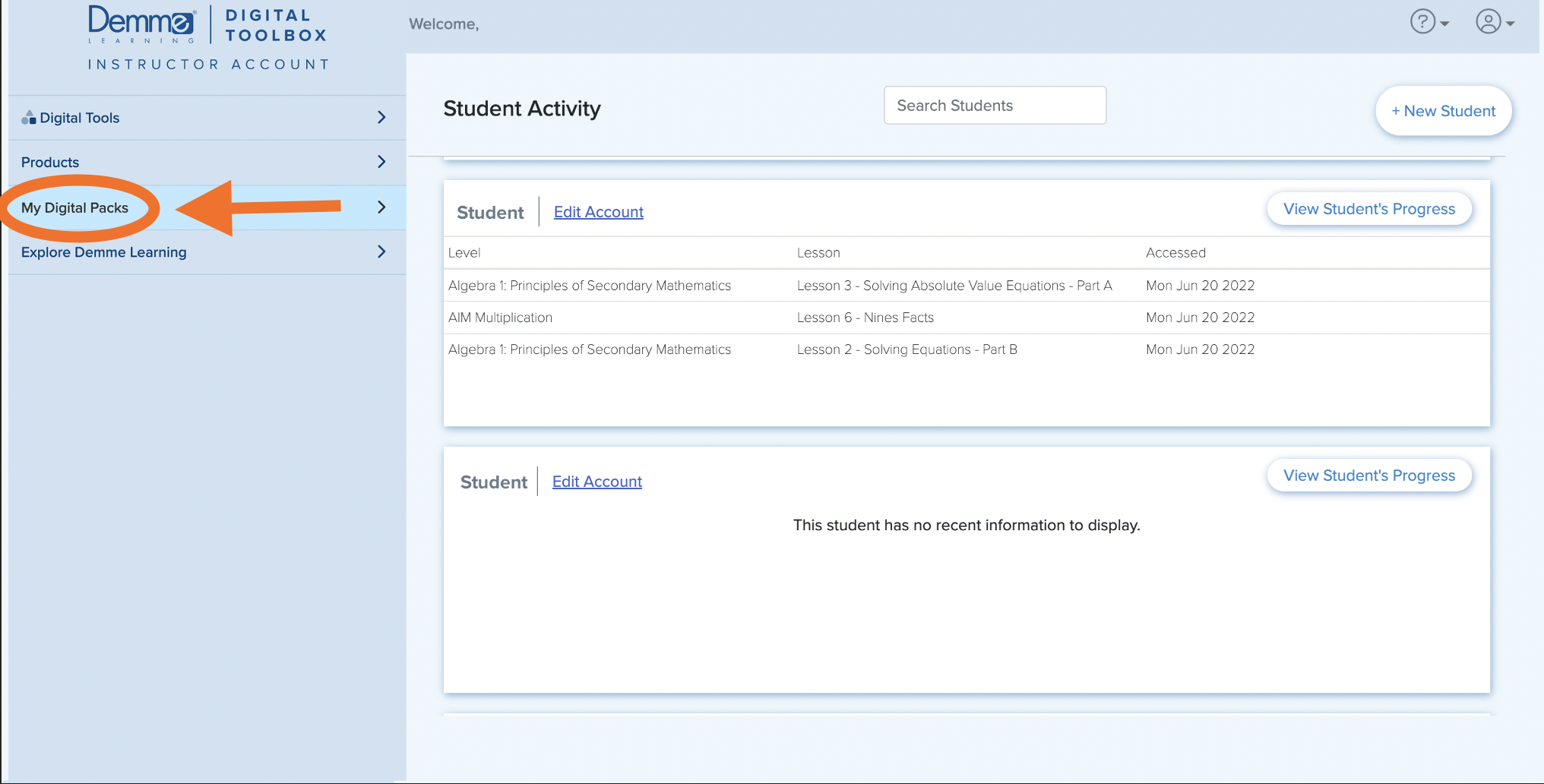1544x784 pixels.
Task: Select the Digital Tools icon in the sidebar
Action: point(30,117)
